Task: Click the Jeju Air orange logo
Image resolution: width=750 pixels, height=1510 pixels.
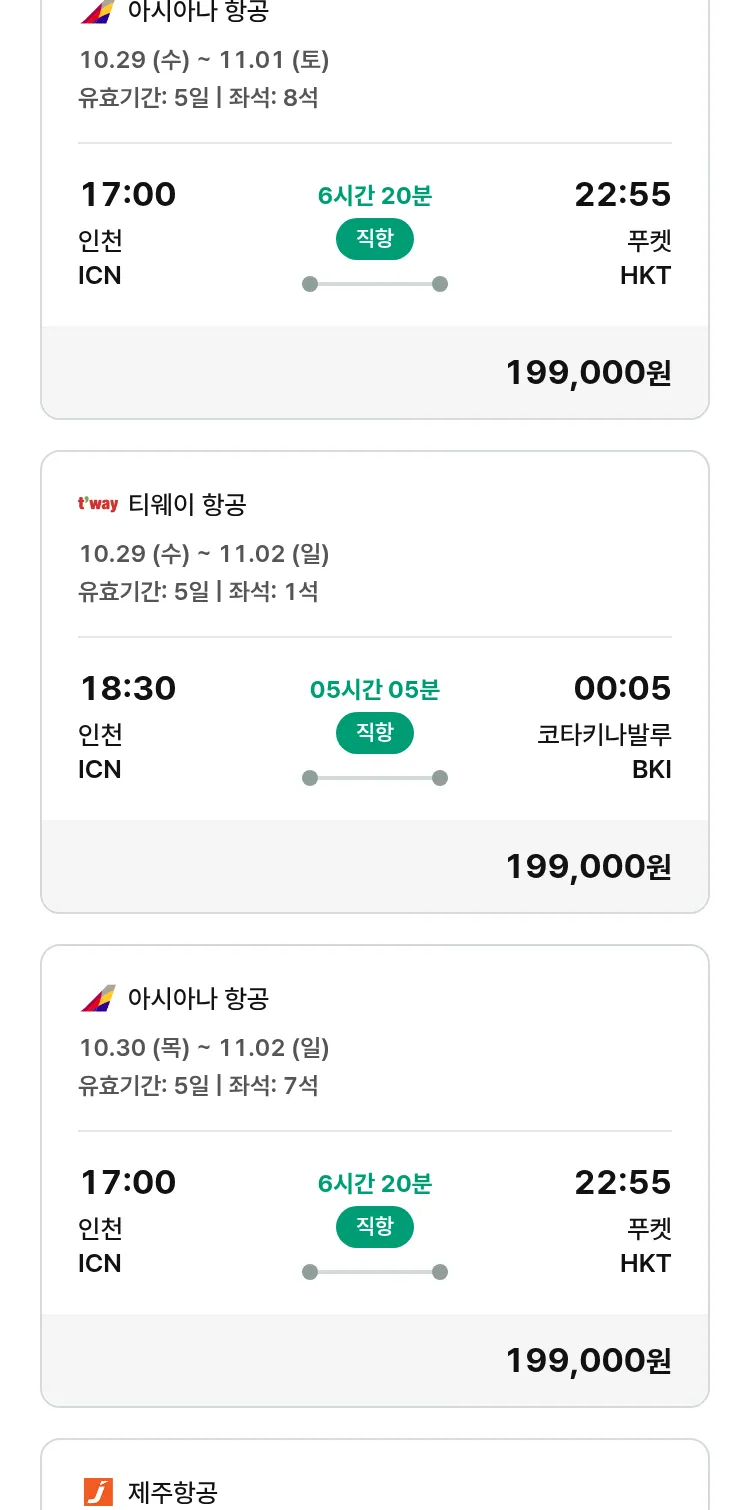Action: (x=98, y=1492)
